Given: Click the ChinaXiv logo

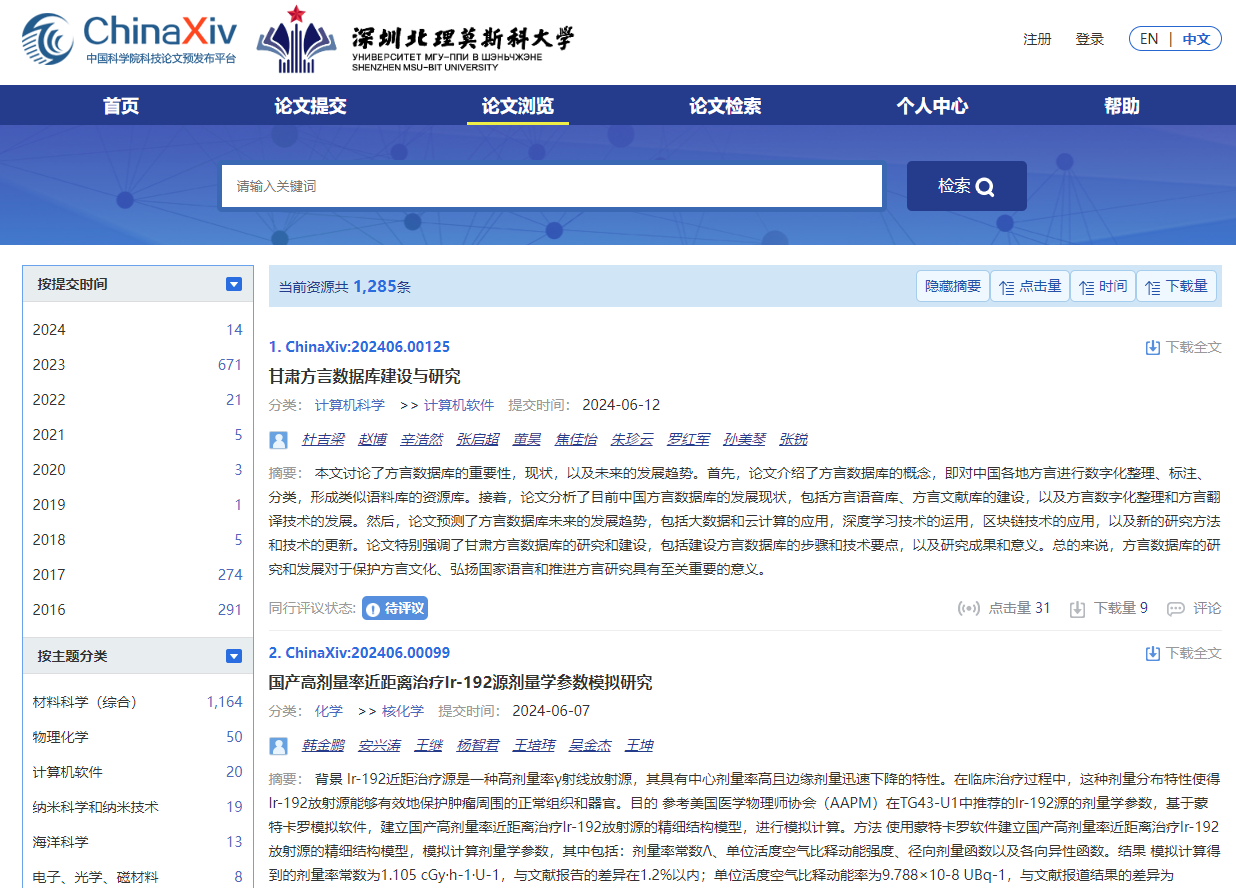Looking at the screenshot, I should click(130, 38).
